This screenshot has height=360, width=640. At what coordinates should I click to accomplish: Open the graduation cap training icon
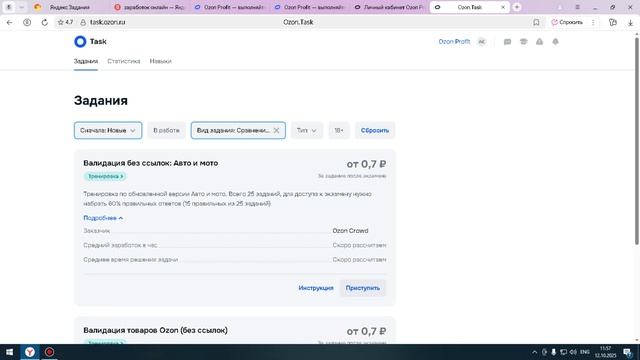(523, 42)
